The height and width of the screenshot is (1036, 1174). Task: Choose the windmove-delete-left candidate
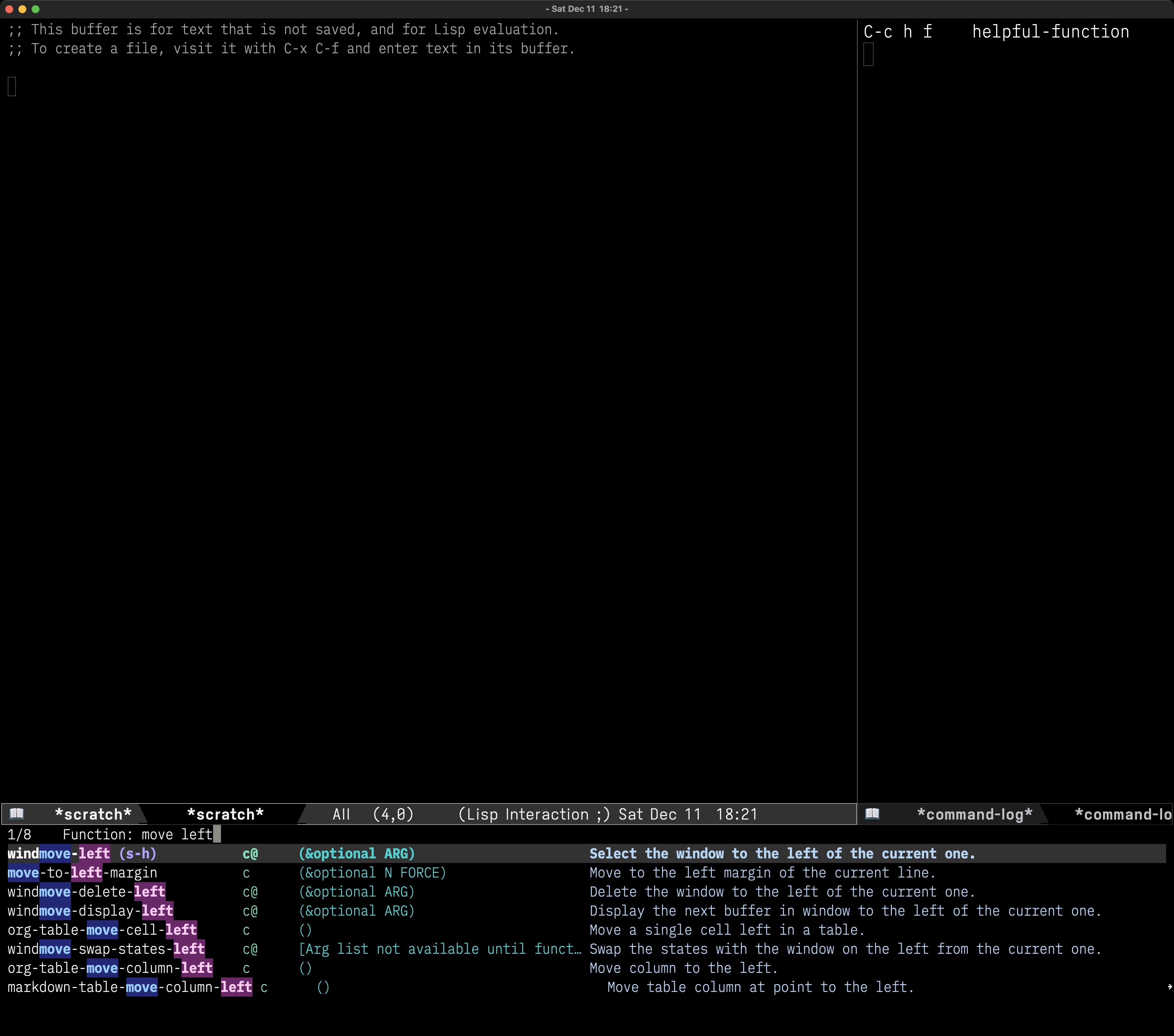(x=586, y=892)
